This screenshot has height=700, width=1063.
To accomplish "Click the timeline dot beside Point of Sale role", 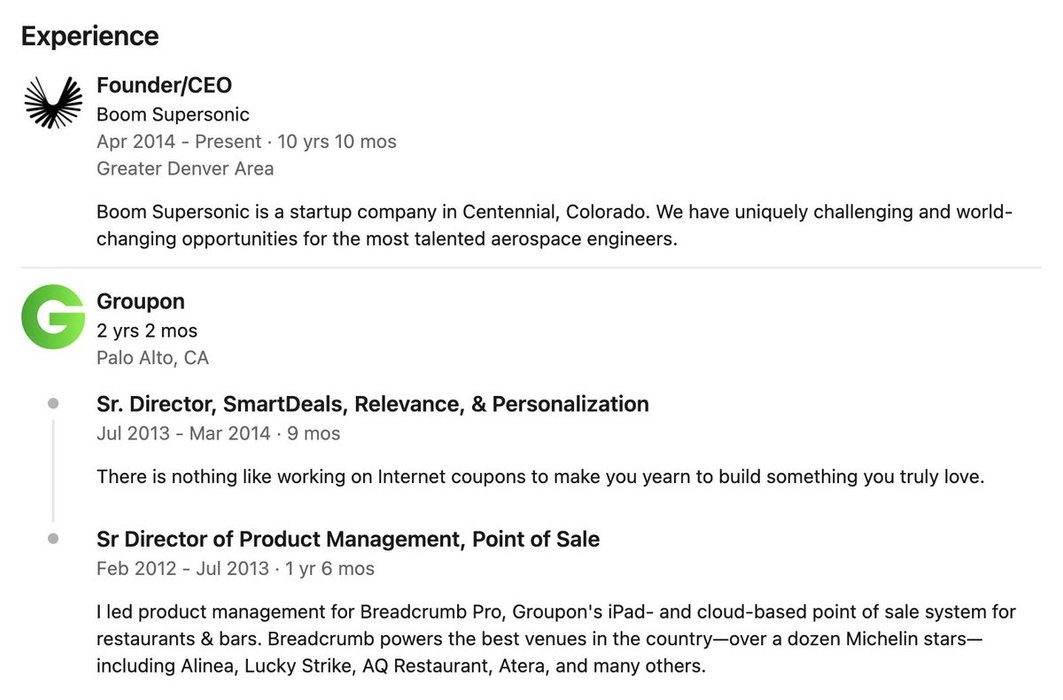I will coord(53,539).
